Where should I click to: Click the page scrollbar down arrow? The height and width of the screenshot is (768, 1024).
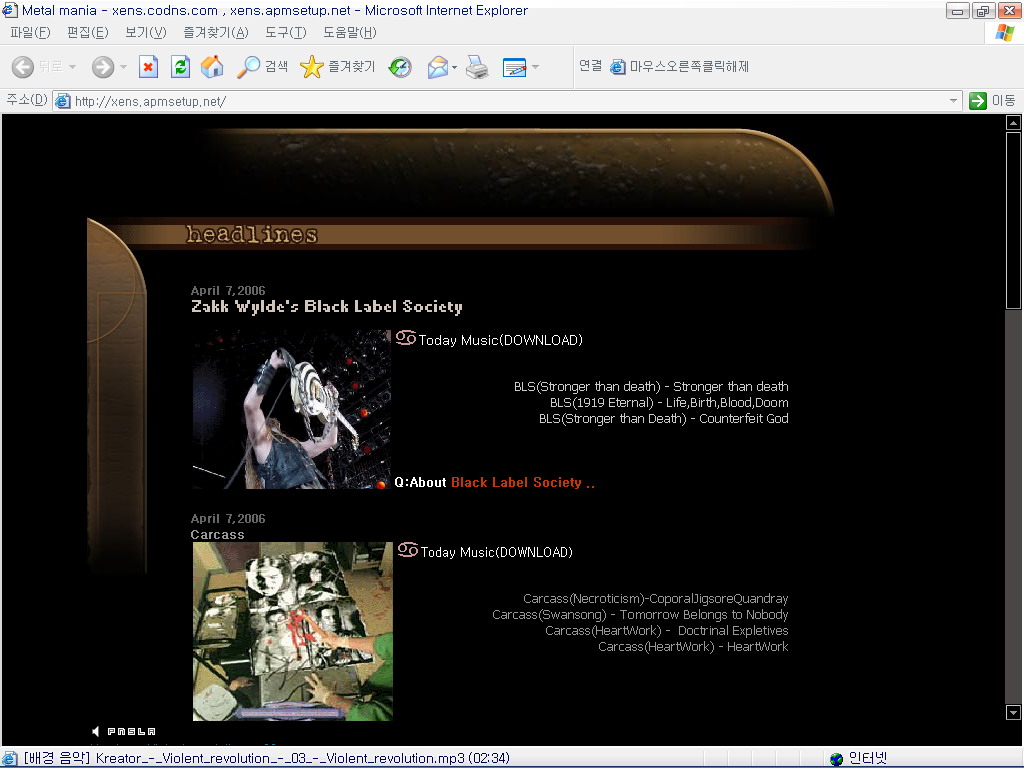point(1013,712)
